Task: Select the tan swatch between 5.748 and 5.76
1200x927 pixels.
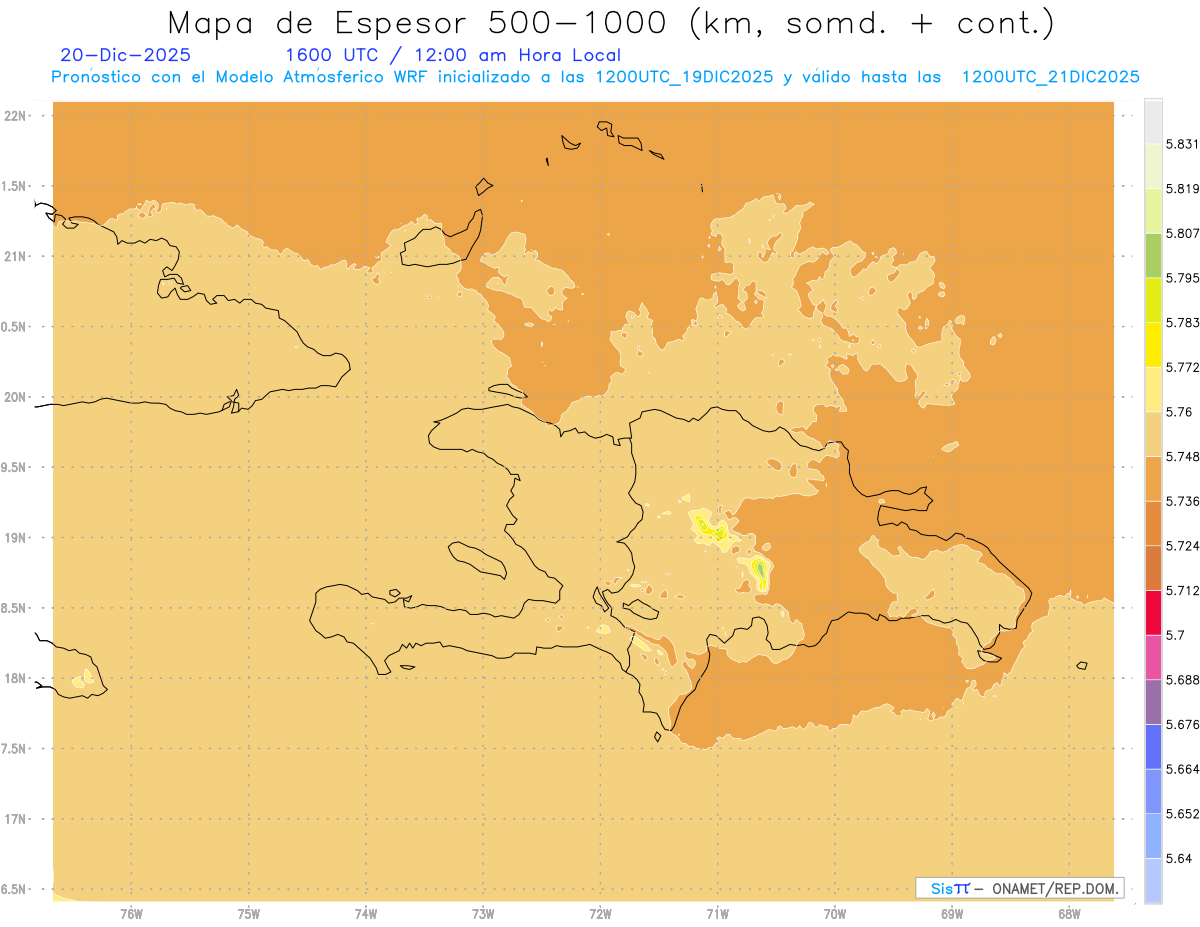Action: (x=1153, y=434)
